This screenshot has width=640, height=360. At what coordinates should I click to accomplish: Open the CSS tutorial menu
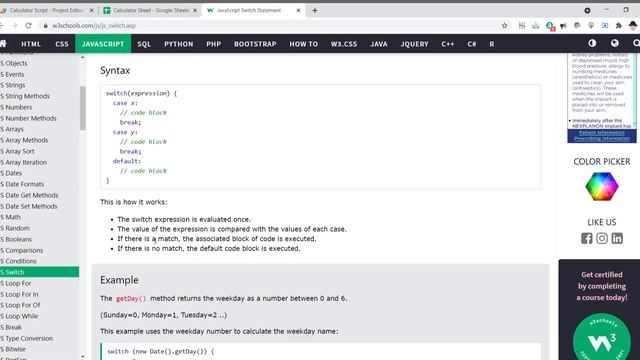pyautogui.click(x=62, y=44)
